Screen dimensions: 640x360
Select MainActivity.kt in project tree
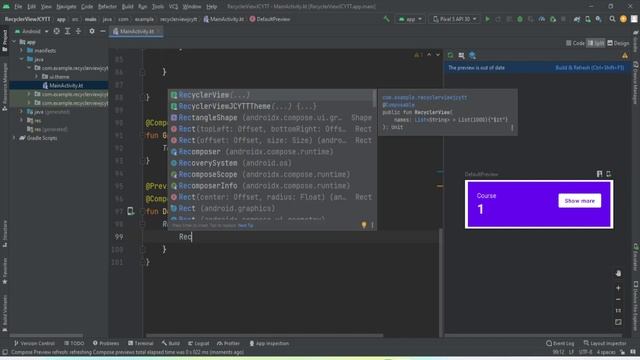(x=66, y=85)
